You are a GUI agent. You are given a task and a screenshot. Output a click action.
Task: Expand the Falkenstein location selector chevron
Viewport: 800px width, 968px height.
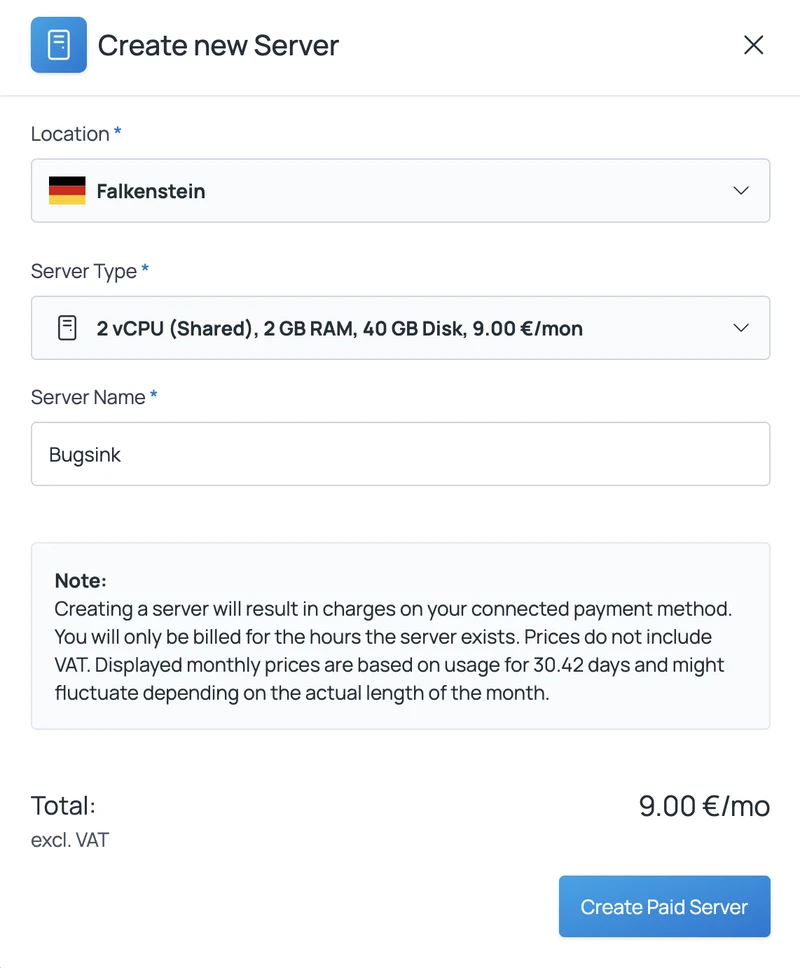741,190
